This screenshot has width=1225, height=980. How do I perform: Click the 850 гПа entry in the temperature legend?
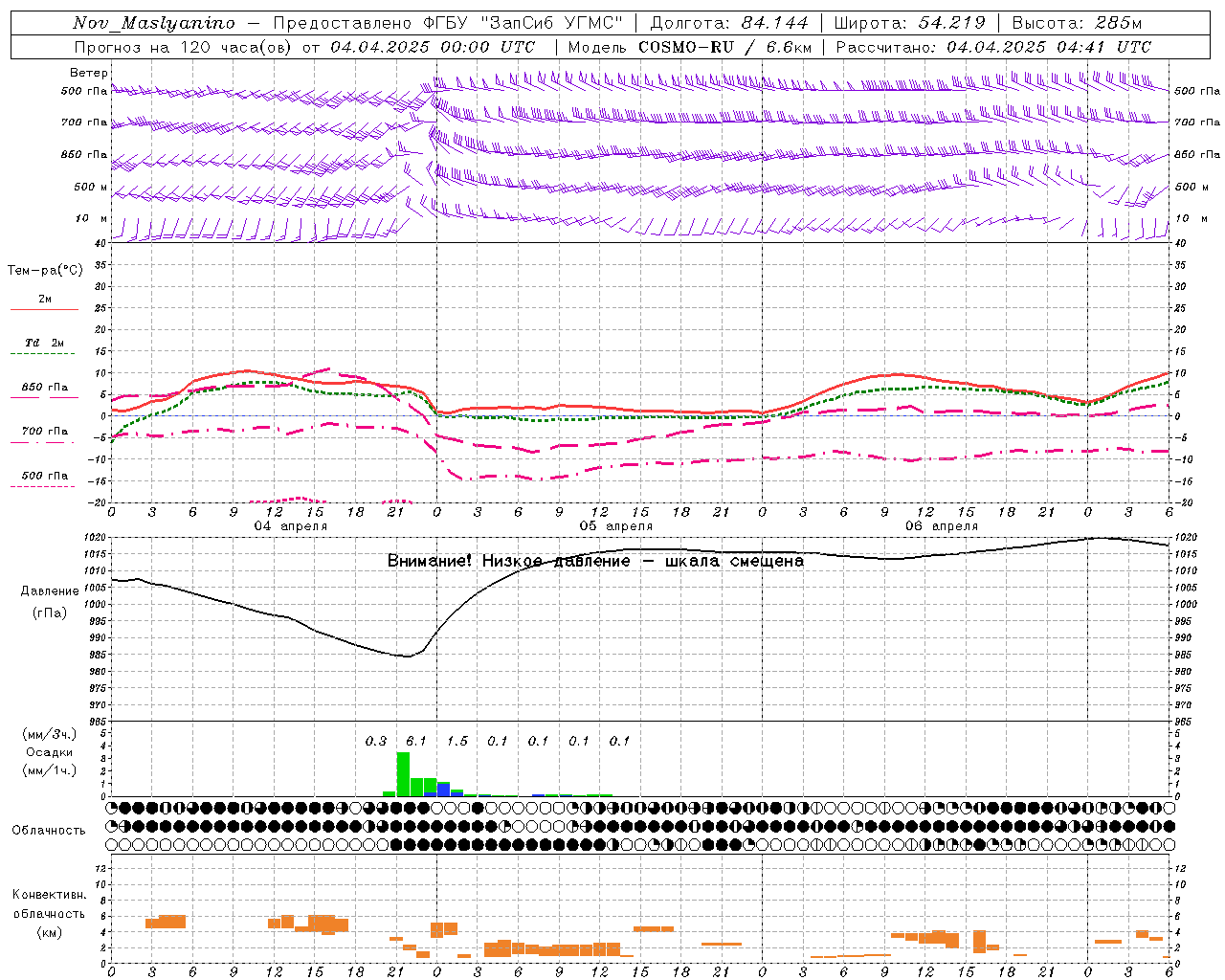click(x=45, y=387)
